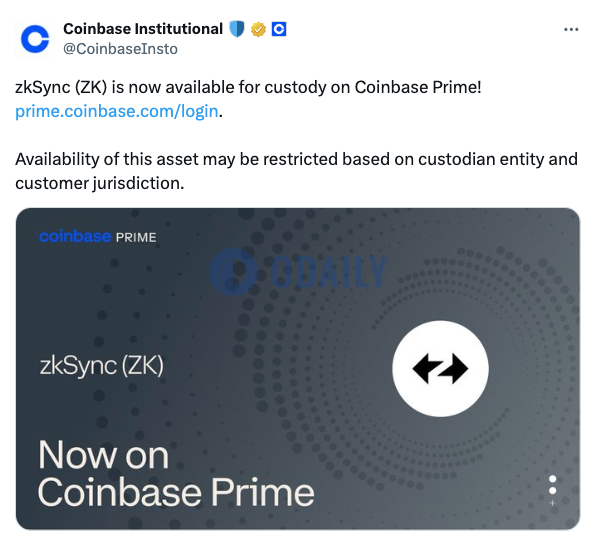Click the ODAILY watermark logo
Viewport: 596px width, 545px height.
tap(298, 272)
